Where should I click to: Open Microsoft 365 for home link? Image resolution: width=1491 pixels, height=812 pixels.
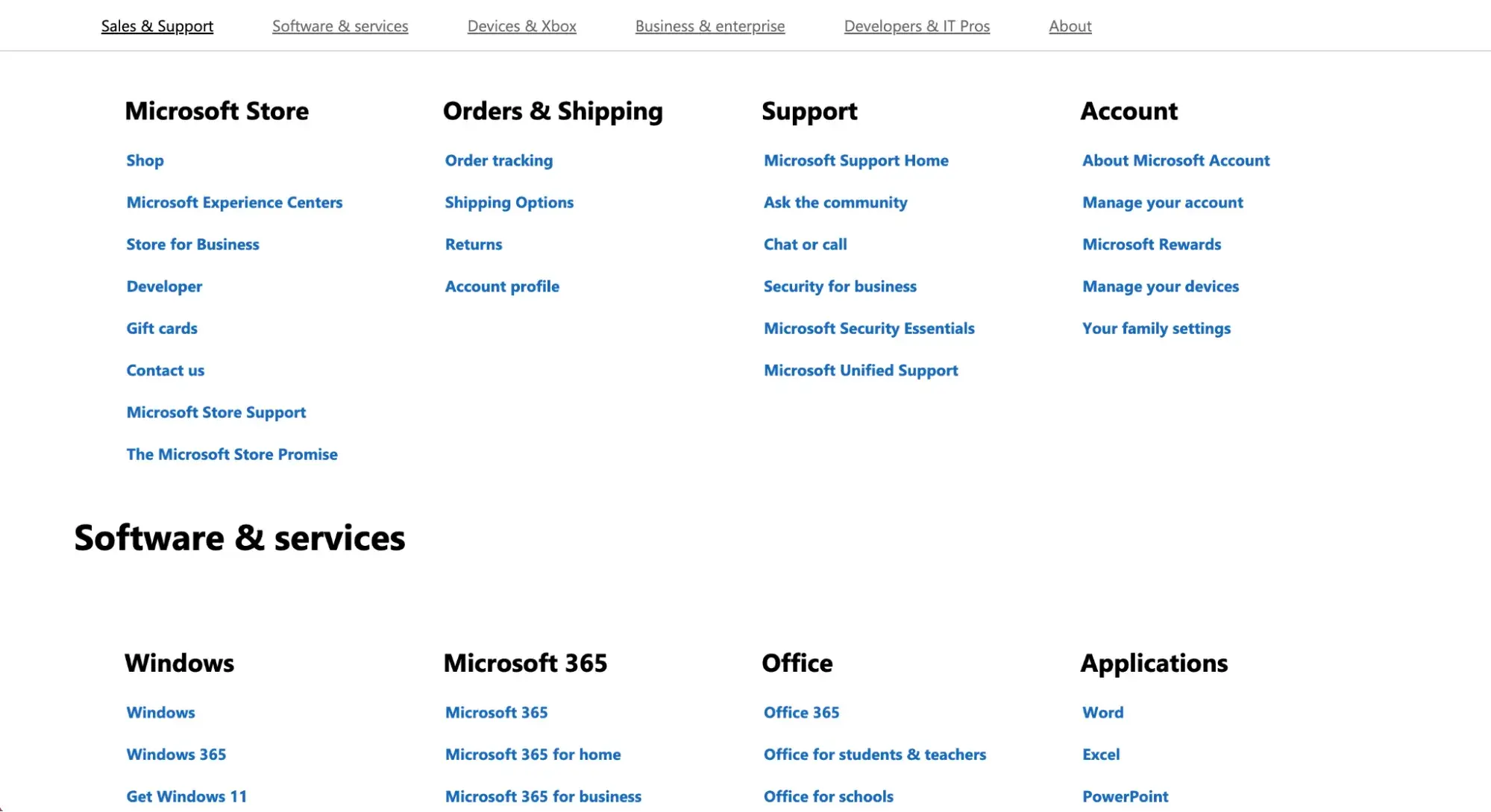(533, 754)
